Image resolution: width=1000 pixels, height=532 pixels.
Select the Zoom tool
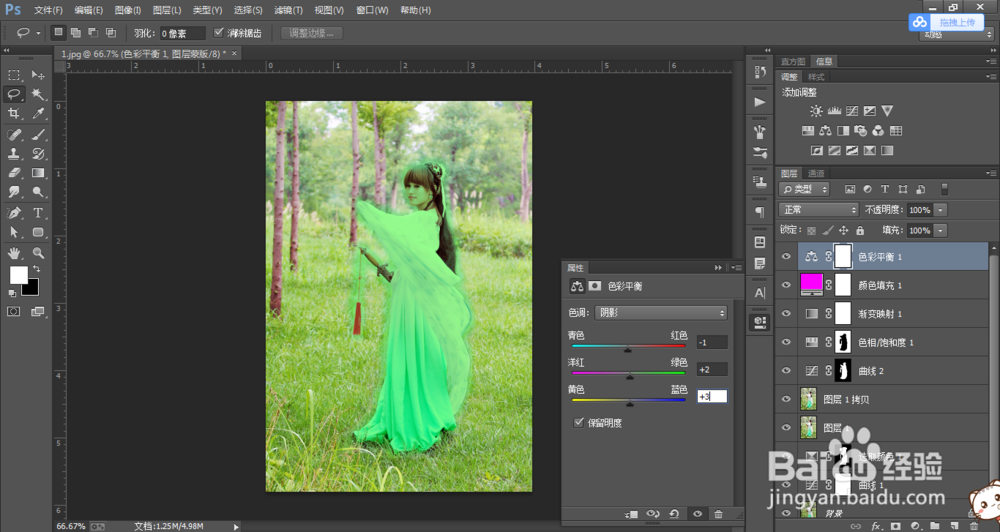38,253
